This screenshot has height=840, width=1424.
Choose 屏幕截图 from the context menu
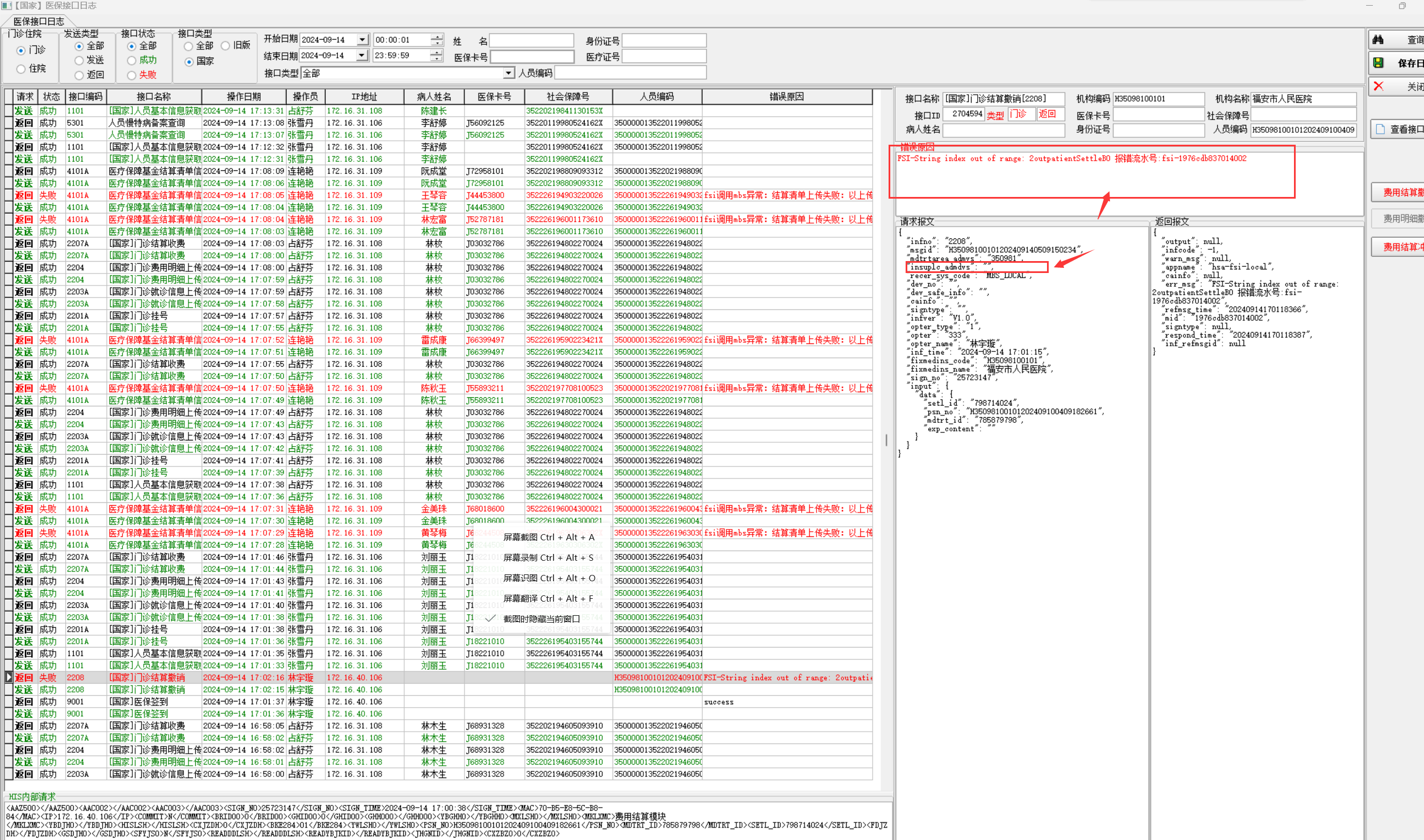548,537
